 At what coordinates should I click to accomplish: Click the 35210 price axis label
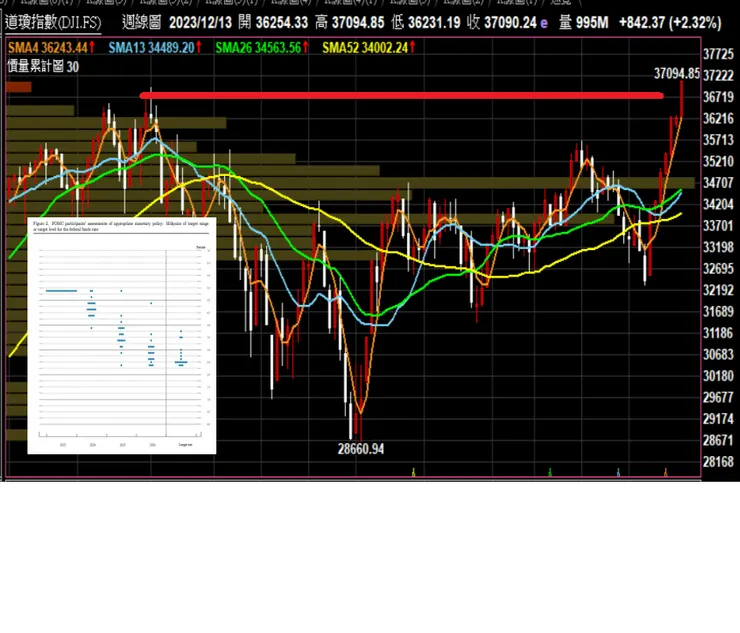[718, 161]
